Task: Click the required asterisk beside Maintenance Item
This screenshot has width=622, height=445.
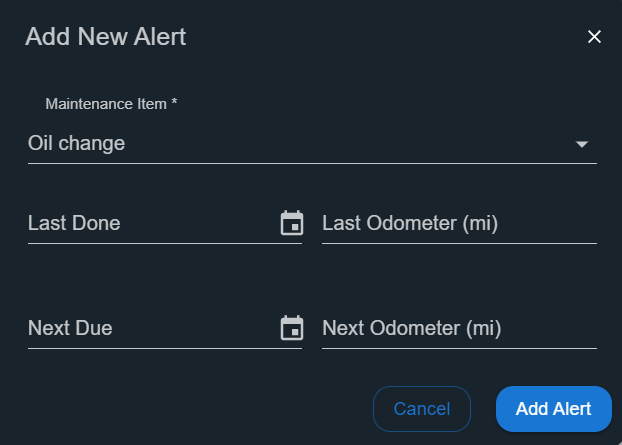Action: [174, 102]
